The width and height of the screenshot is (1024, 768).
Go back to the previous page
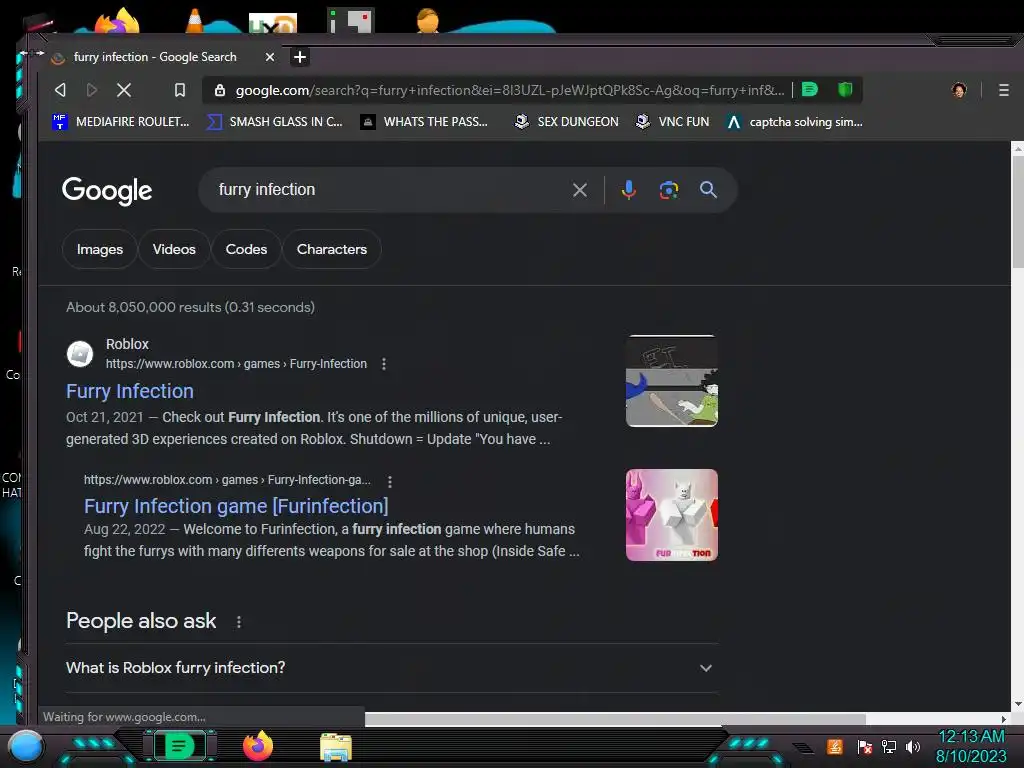[60, 90]
